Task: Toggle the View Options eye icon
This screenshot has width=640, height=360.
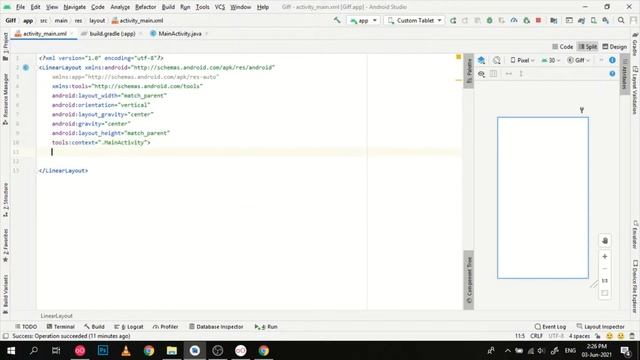Action: (x=482, y=74)
